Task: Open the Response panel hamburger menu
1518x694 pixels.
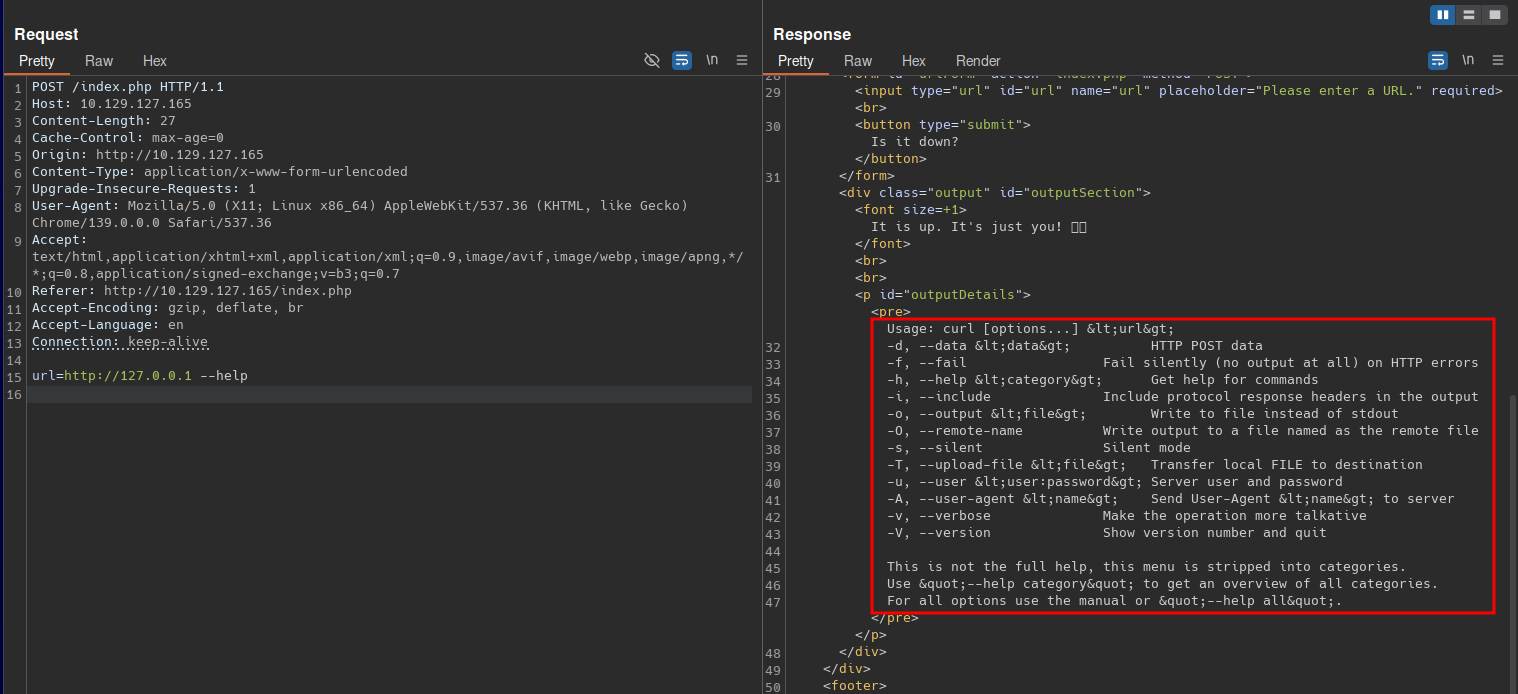Action: pyautogui.click(x=1498, y=60)
